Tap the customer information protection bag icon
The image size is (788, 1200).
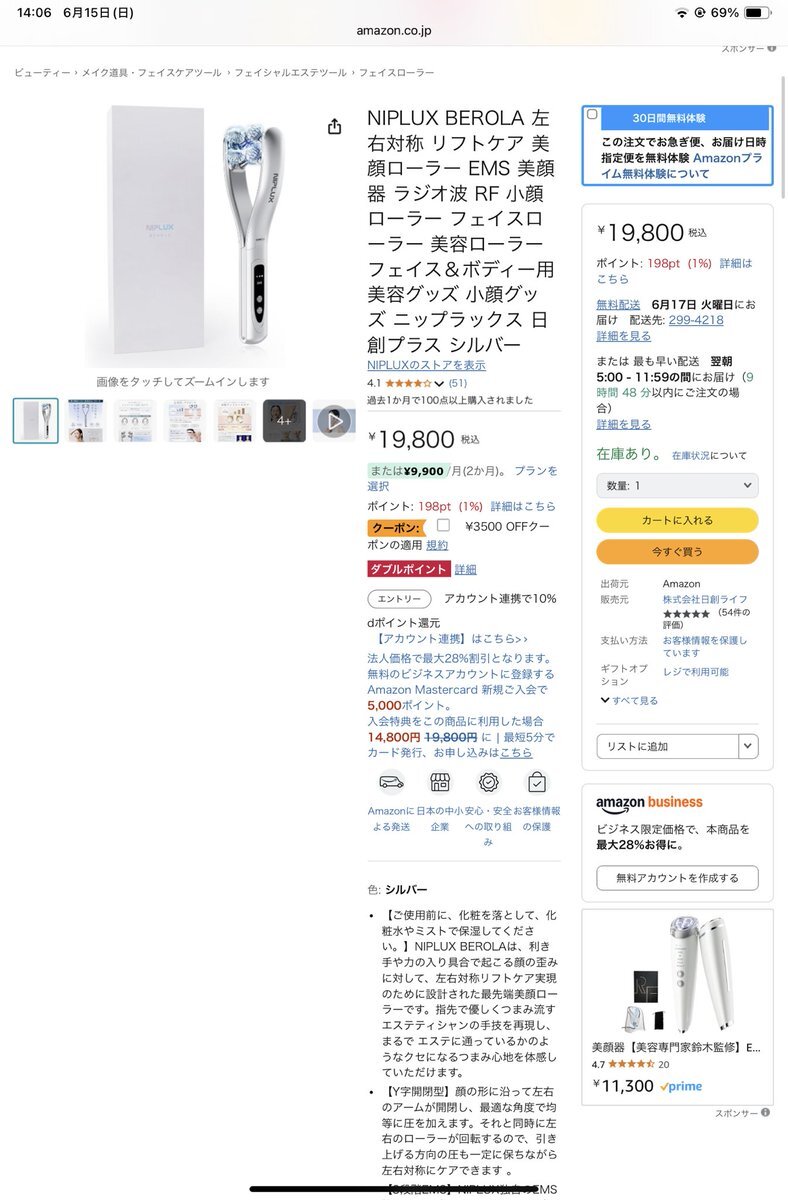(x=537, y=783)
